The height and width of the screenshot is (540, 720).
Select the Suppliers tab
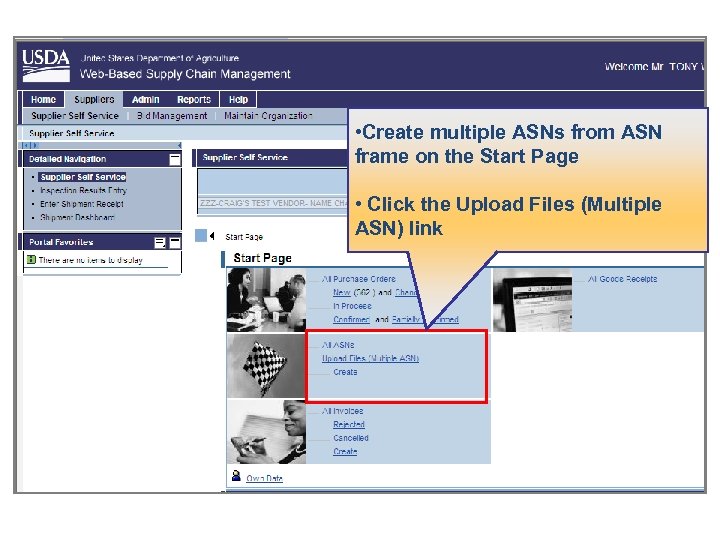tap(94, 100)
